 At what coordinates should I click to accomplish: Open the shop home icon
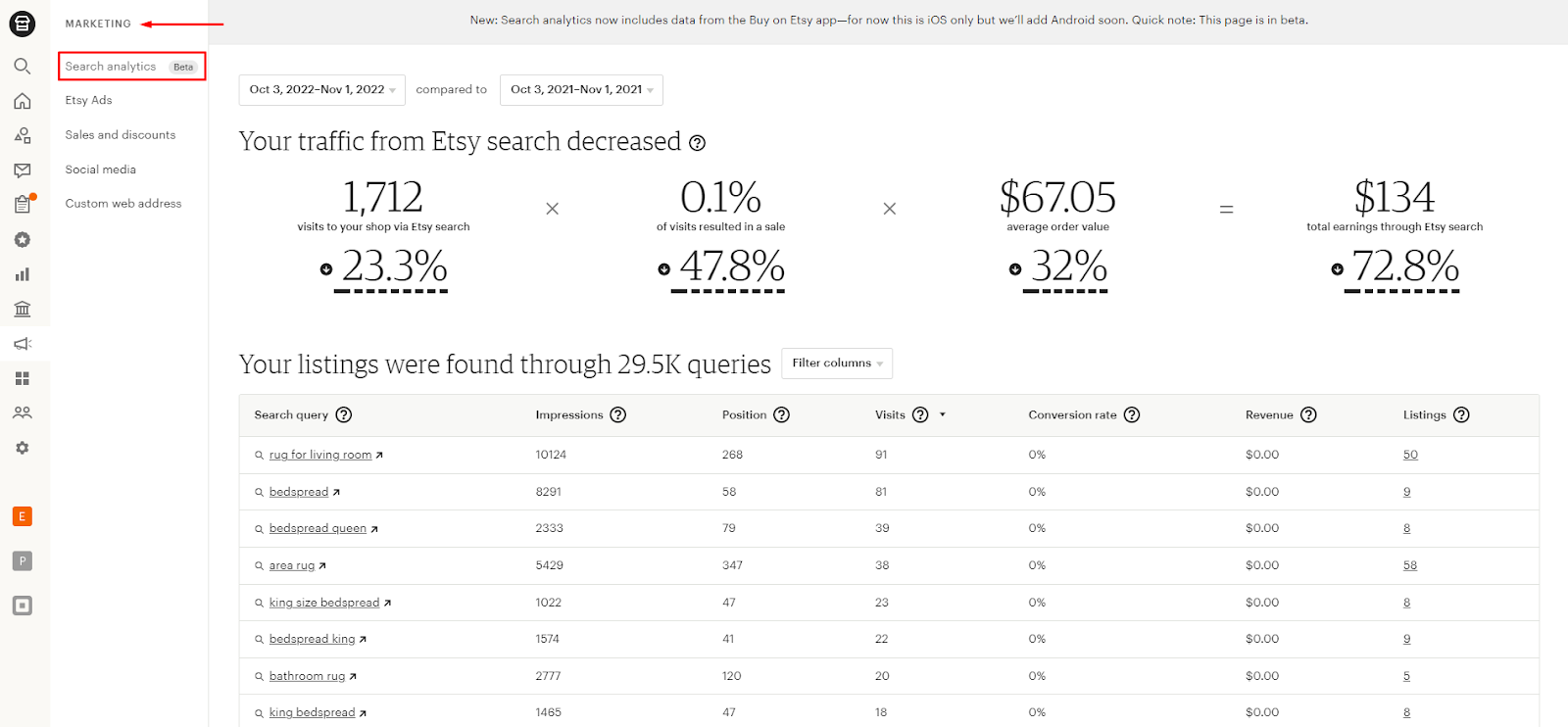coord(22,101)
